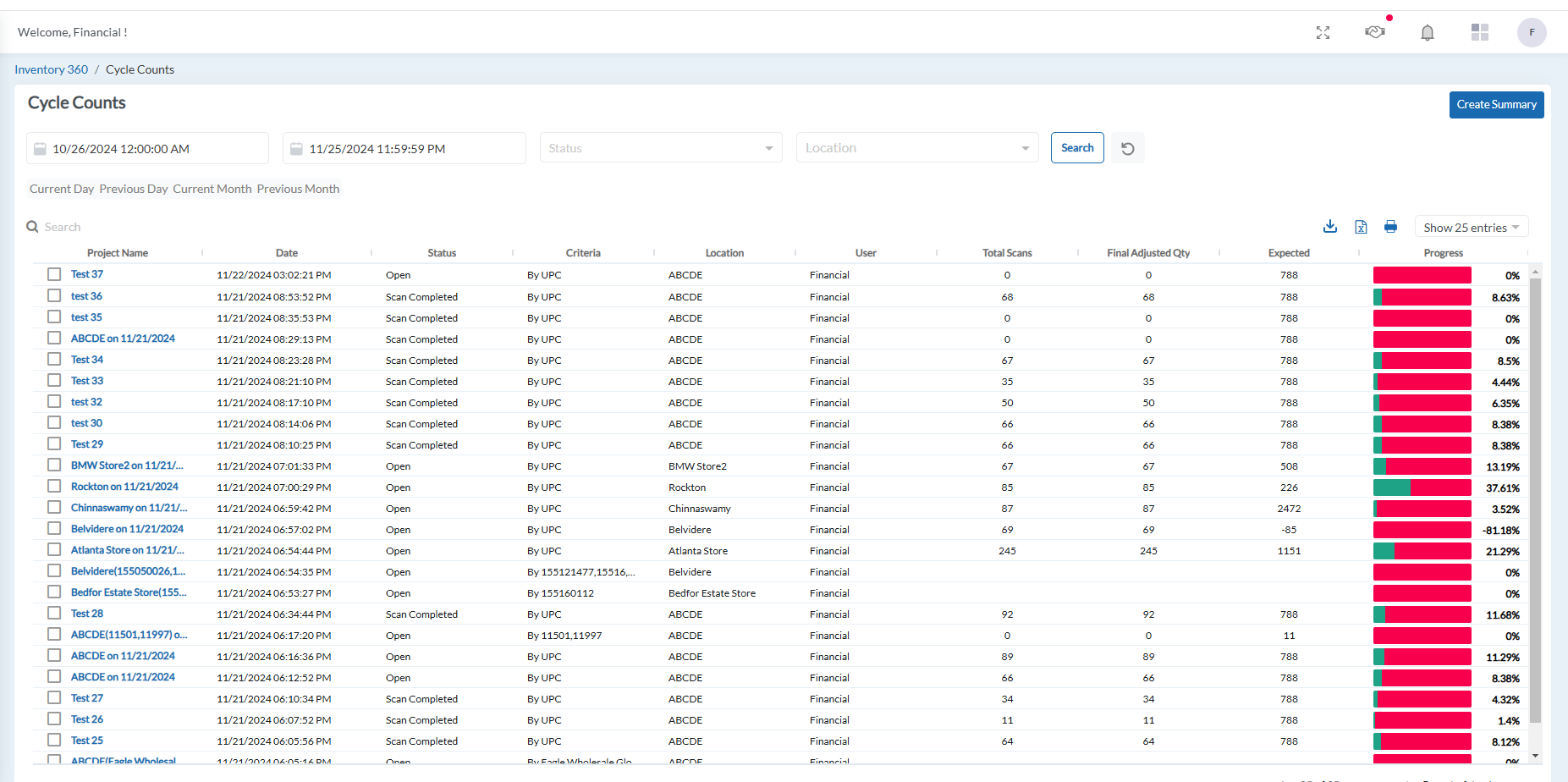
Task: Navigate to Inventory 360 breadcrumb link
Action: coord(51,69)
